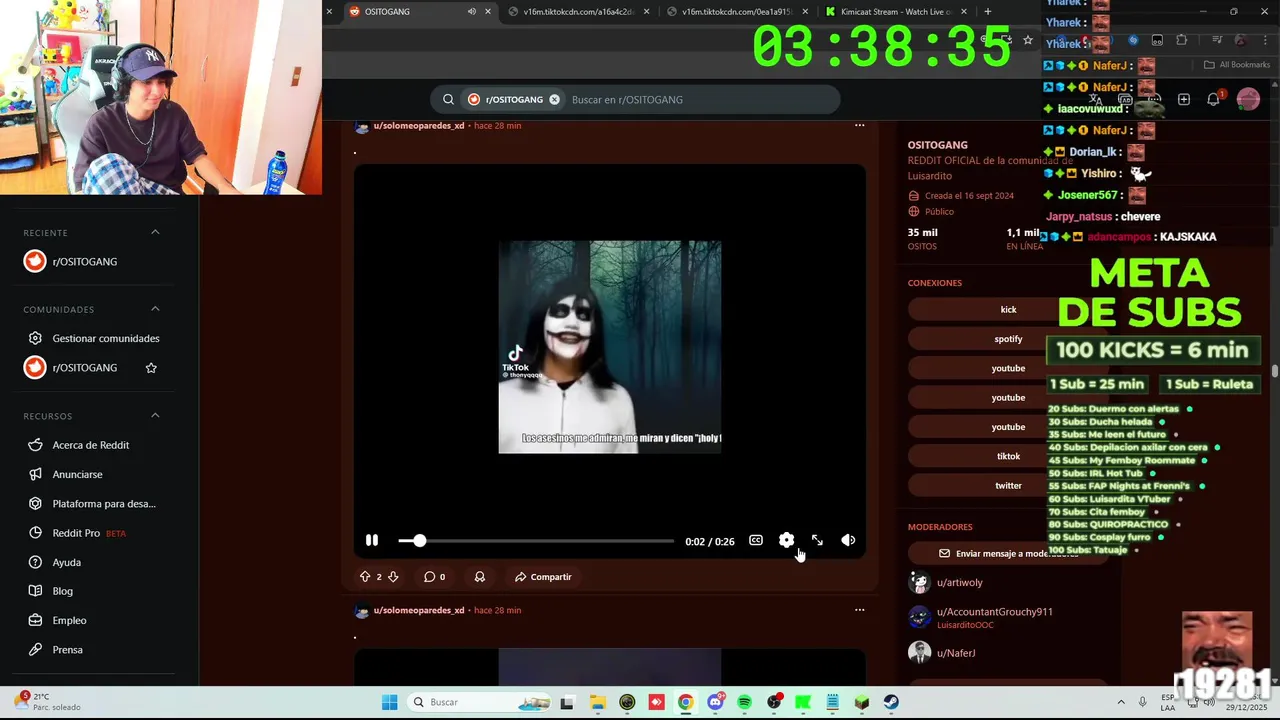The width and height of the screenshot is (1280, 720).
Task: Downvote the post by solomeoparedes_xd
Action: point(393,577)
